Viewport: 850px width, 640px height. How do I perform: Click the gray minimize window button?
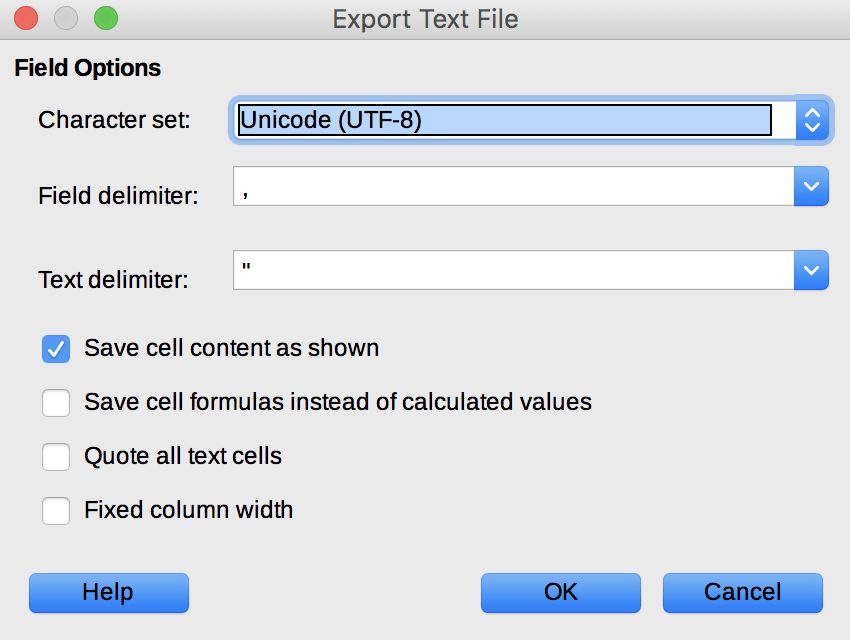[x=66, y=18]
